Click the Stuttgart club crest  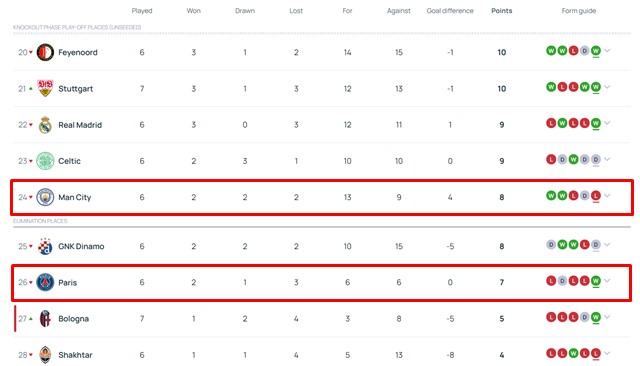pyautogui.click(x=45, y=88)
